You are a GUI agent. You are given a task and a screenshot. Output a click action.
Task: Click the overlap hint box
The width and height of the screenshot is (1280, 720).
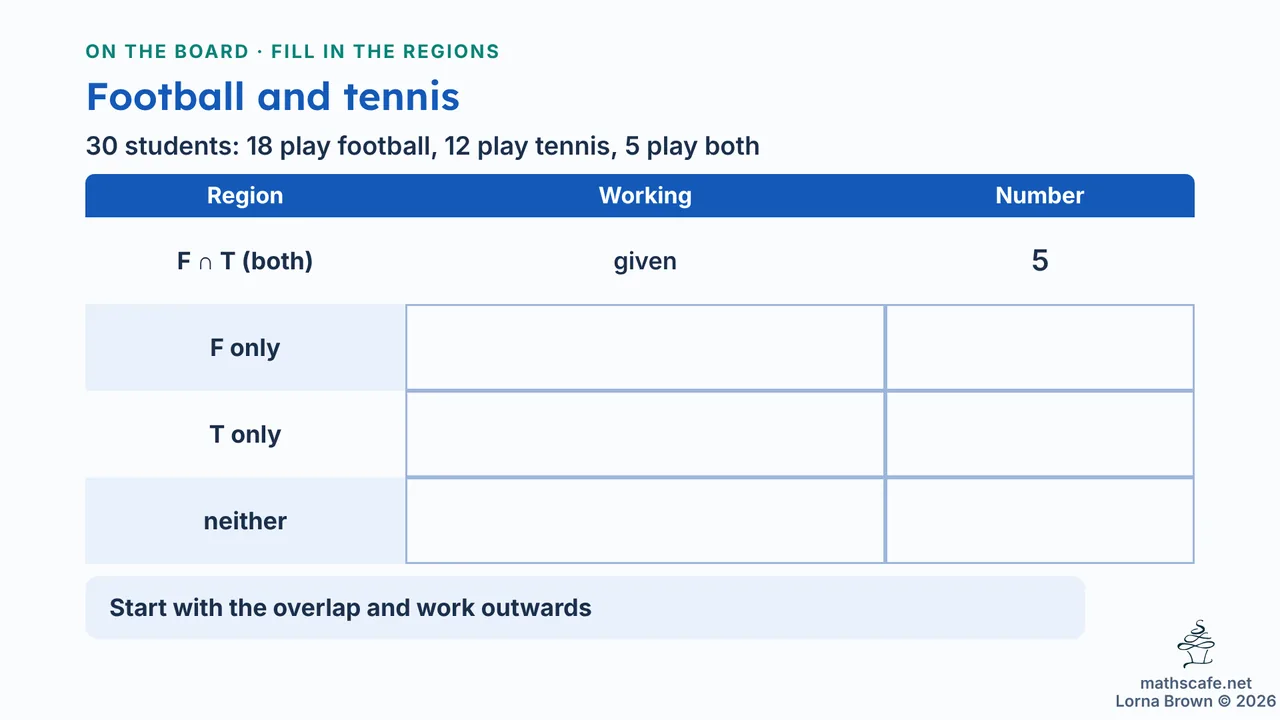(x=585, y=608)
